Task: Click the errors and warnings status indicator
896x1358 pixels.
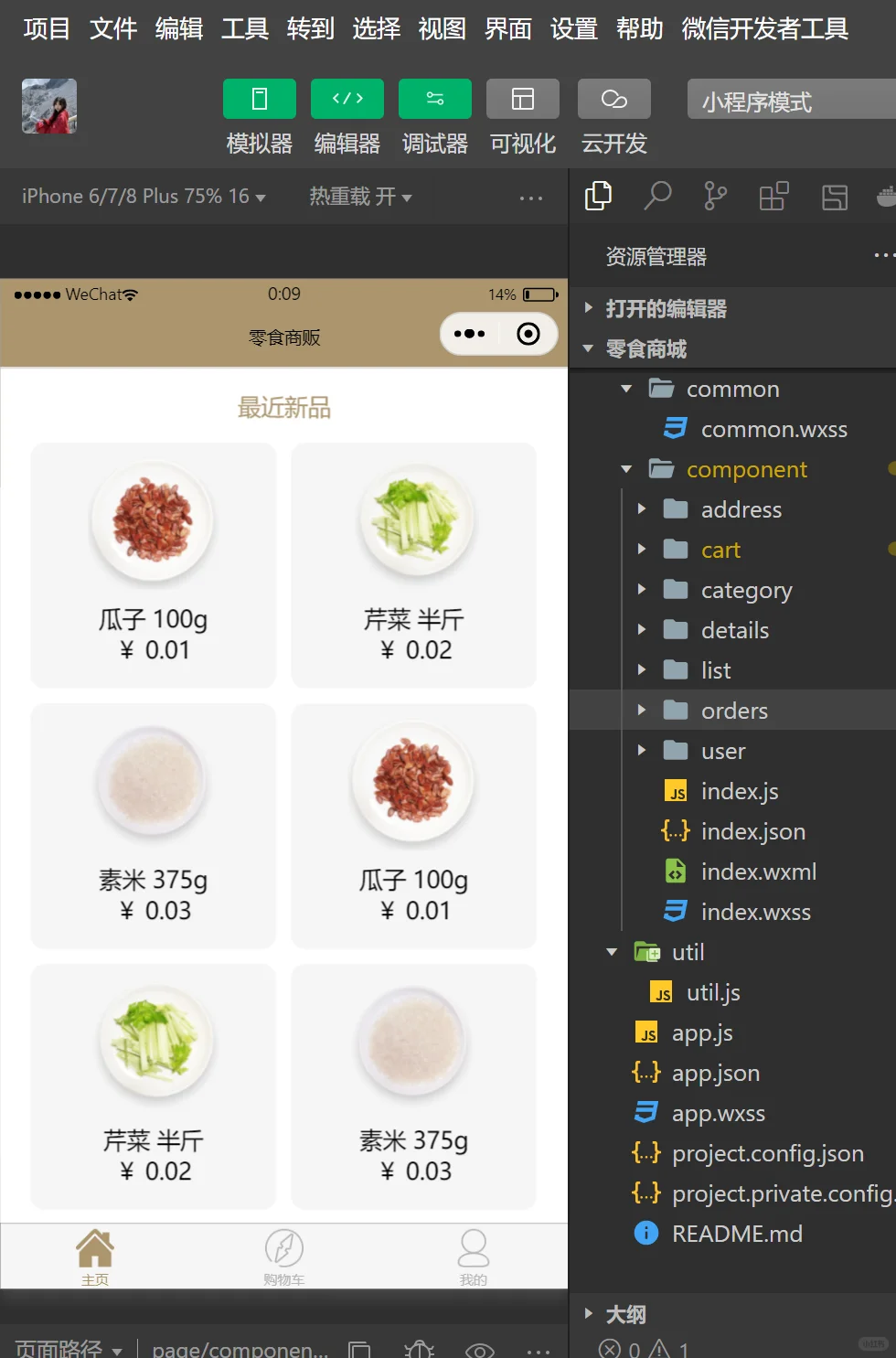Action: point(644,1349)
